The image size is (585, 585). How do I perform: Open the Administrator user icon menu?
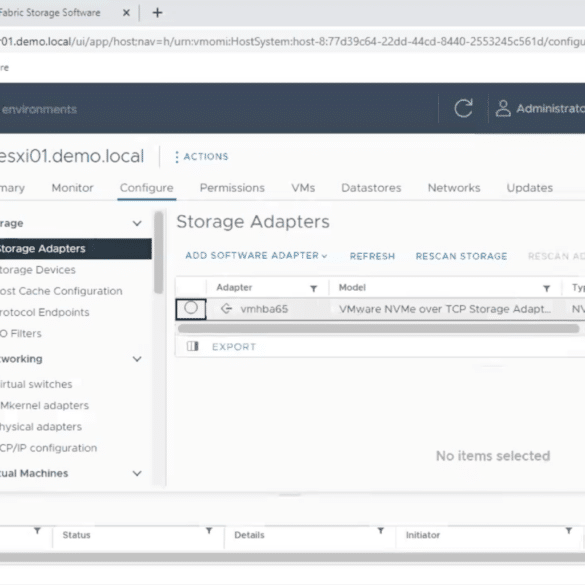[x=503, y=109]
